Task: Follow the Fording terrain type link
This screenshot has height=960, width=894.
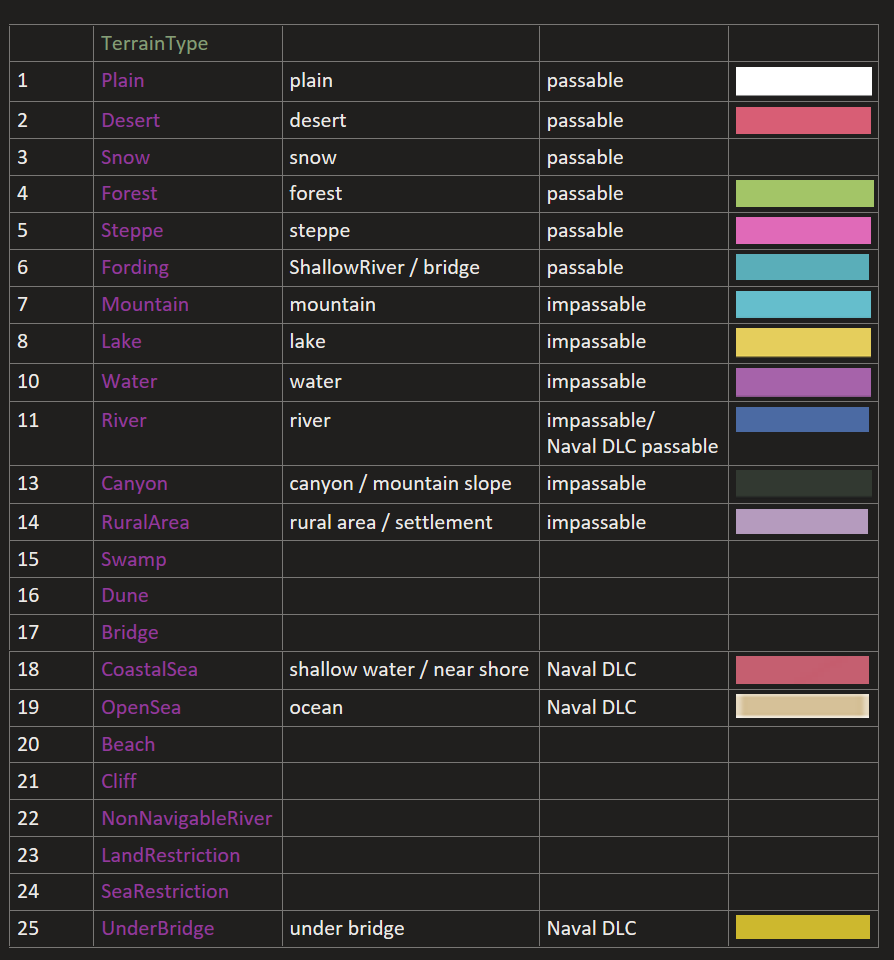Action: coord(134,267)
